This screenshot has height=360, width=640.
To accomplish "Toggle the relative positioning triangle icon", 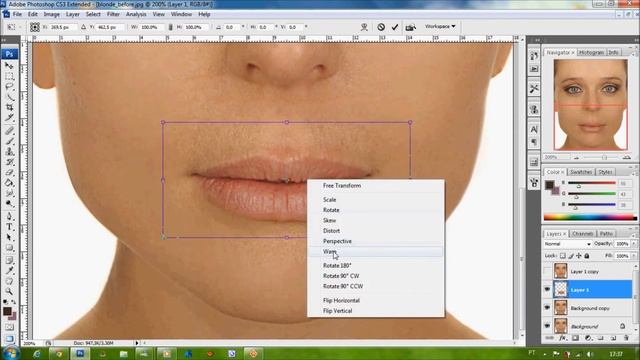I will click(83, 27).
